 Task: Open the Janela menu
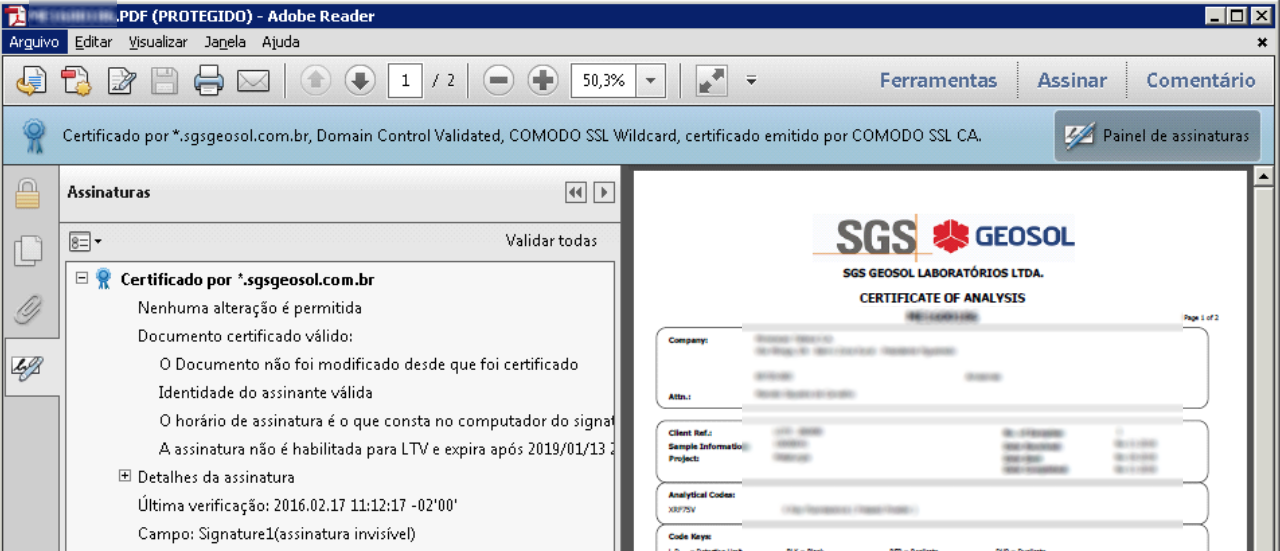pyautogui.click(x=225, y=42)
